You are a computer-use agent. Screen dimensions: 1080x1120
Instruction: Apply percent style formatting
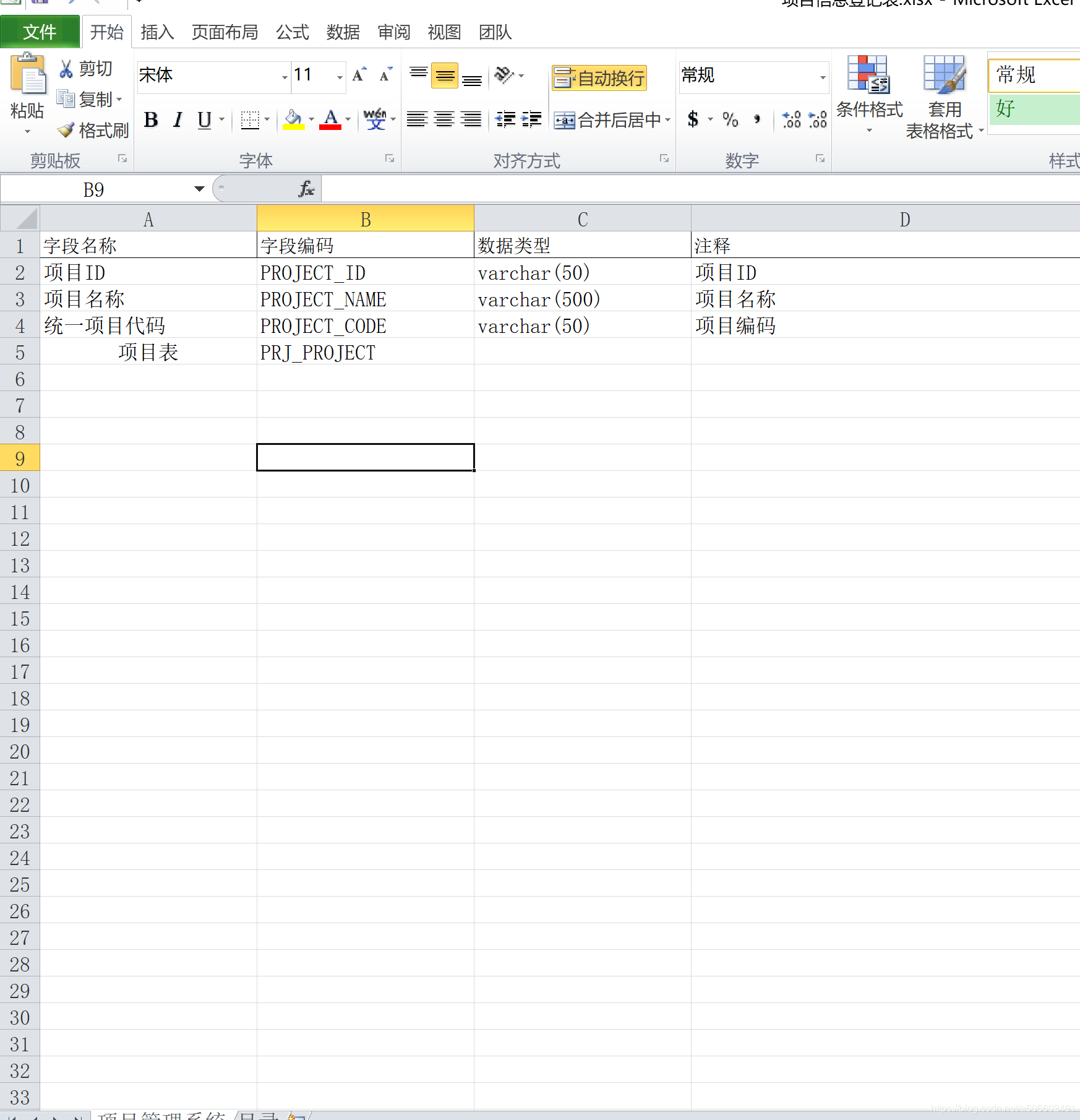pyautogui.click(x=730, y=119)
